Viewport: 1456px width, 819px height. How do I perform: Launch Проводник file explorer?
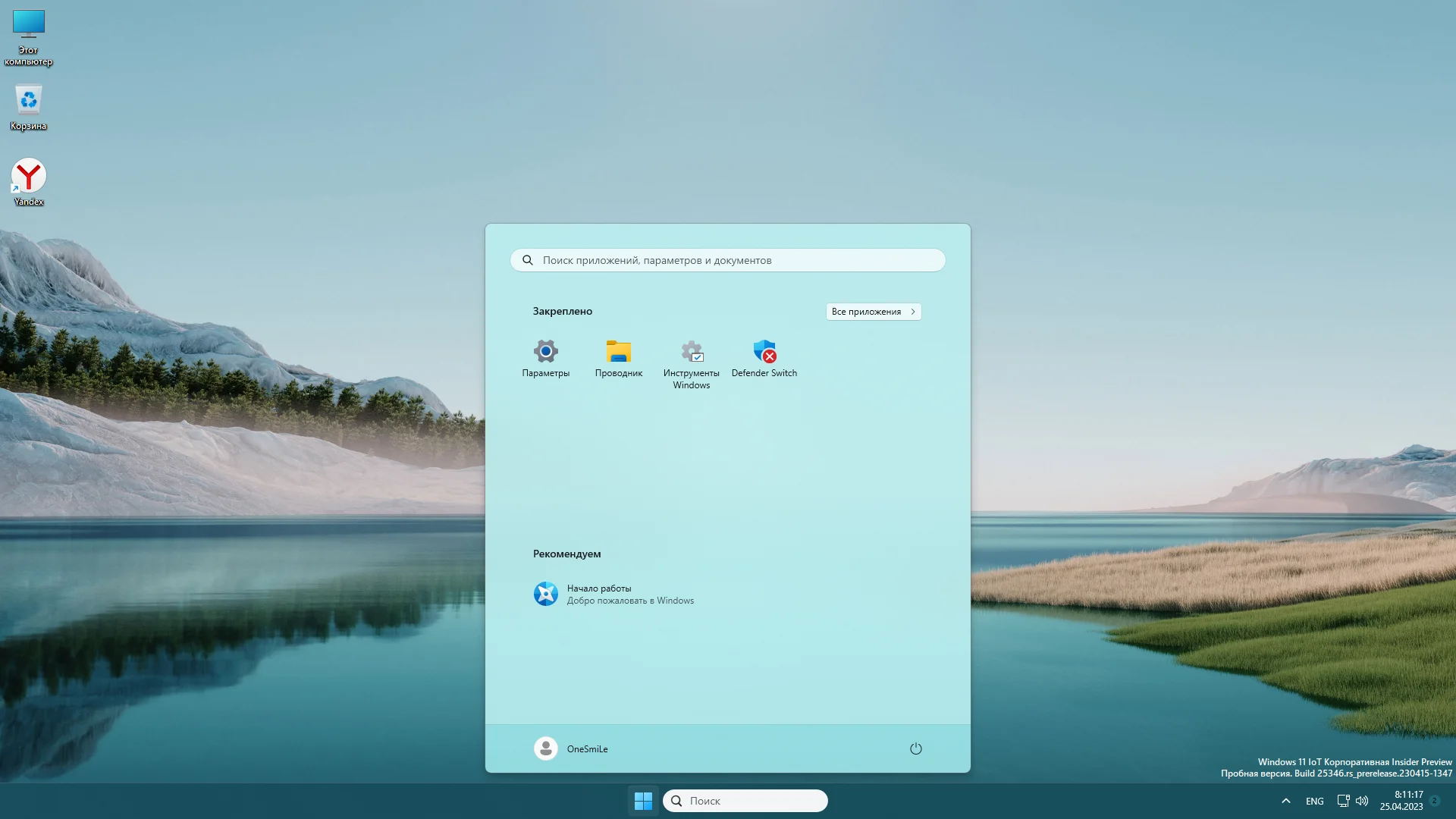pos(618,358)
